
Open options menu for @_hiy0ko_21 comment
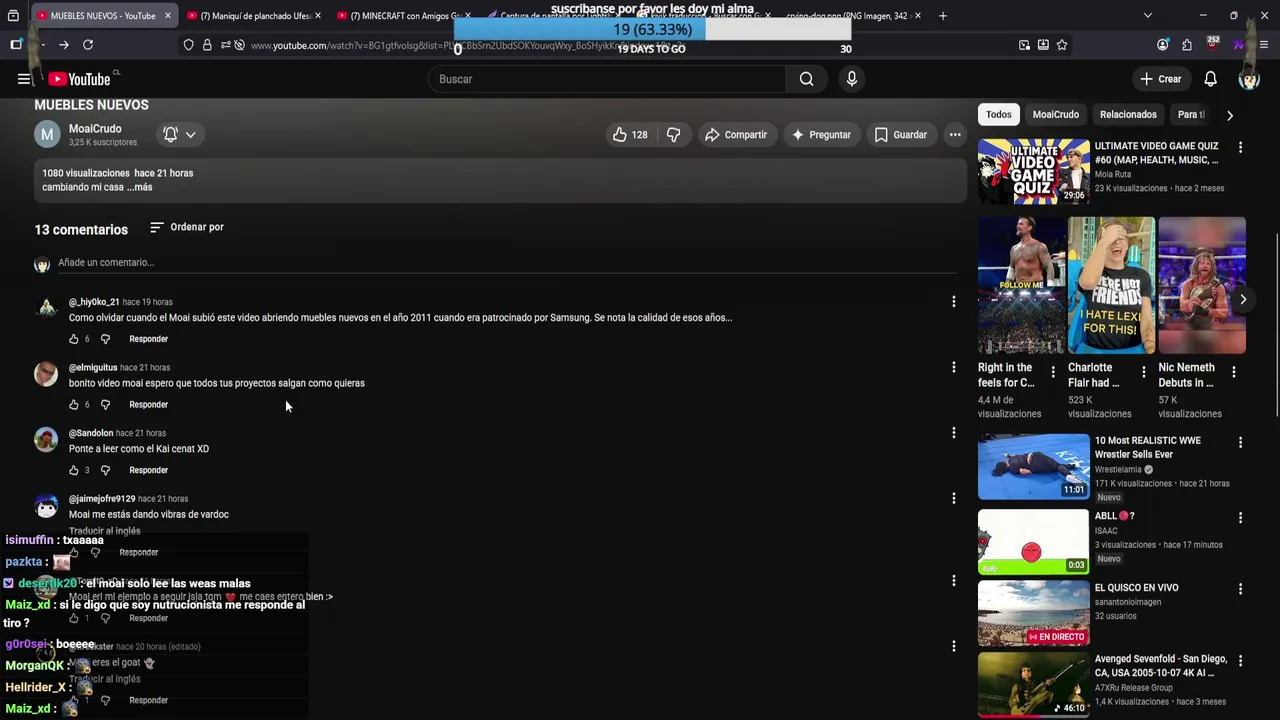954,301
